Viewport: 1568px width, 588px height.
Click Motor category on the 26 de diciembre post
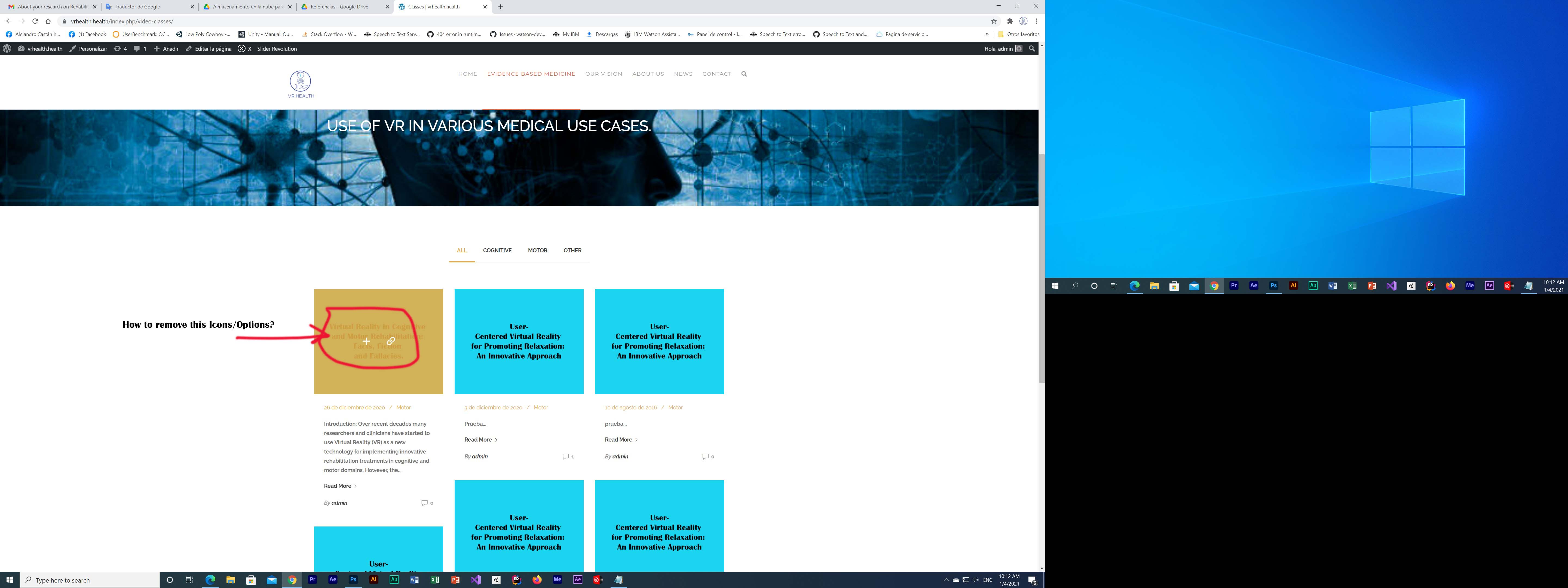tap(403, 407)
